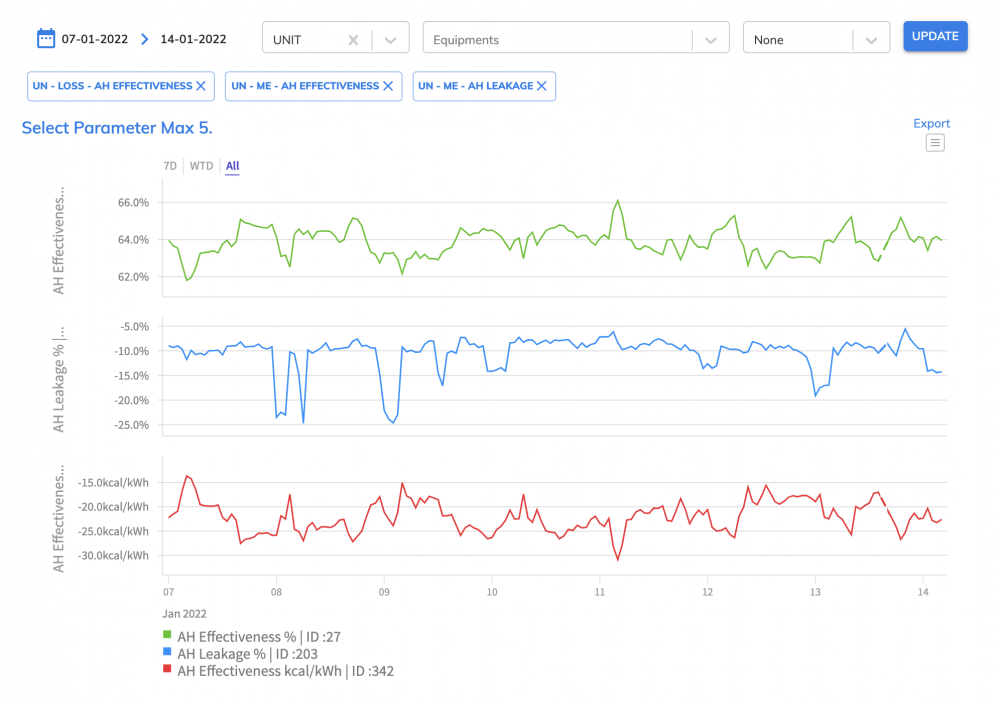Expand the UNIT dropdown chevron
This screenshot has width=1000, height=704.
(390, 40)
